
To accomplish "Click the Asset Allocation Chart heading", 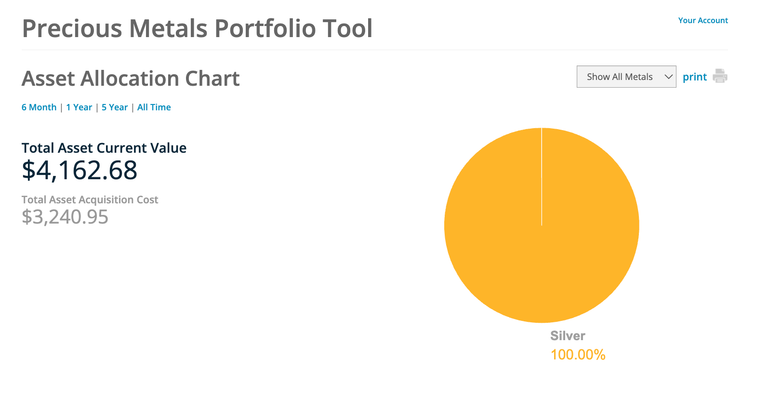I will pyautogui.click(x=131, y=78).
